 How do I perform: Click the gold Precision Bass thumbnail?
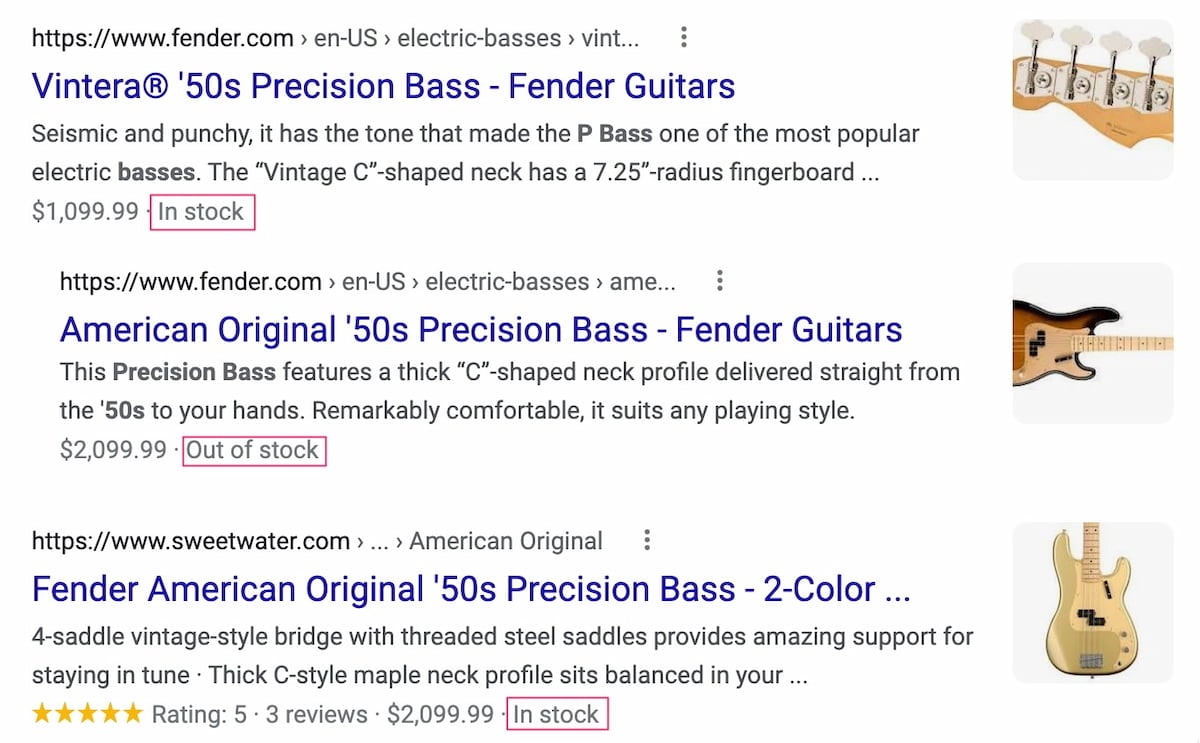click(x=1093, y=602)
